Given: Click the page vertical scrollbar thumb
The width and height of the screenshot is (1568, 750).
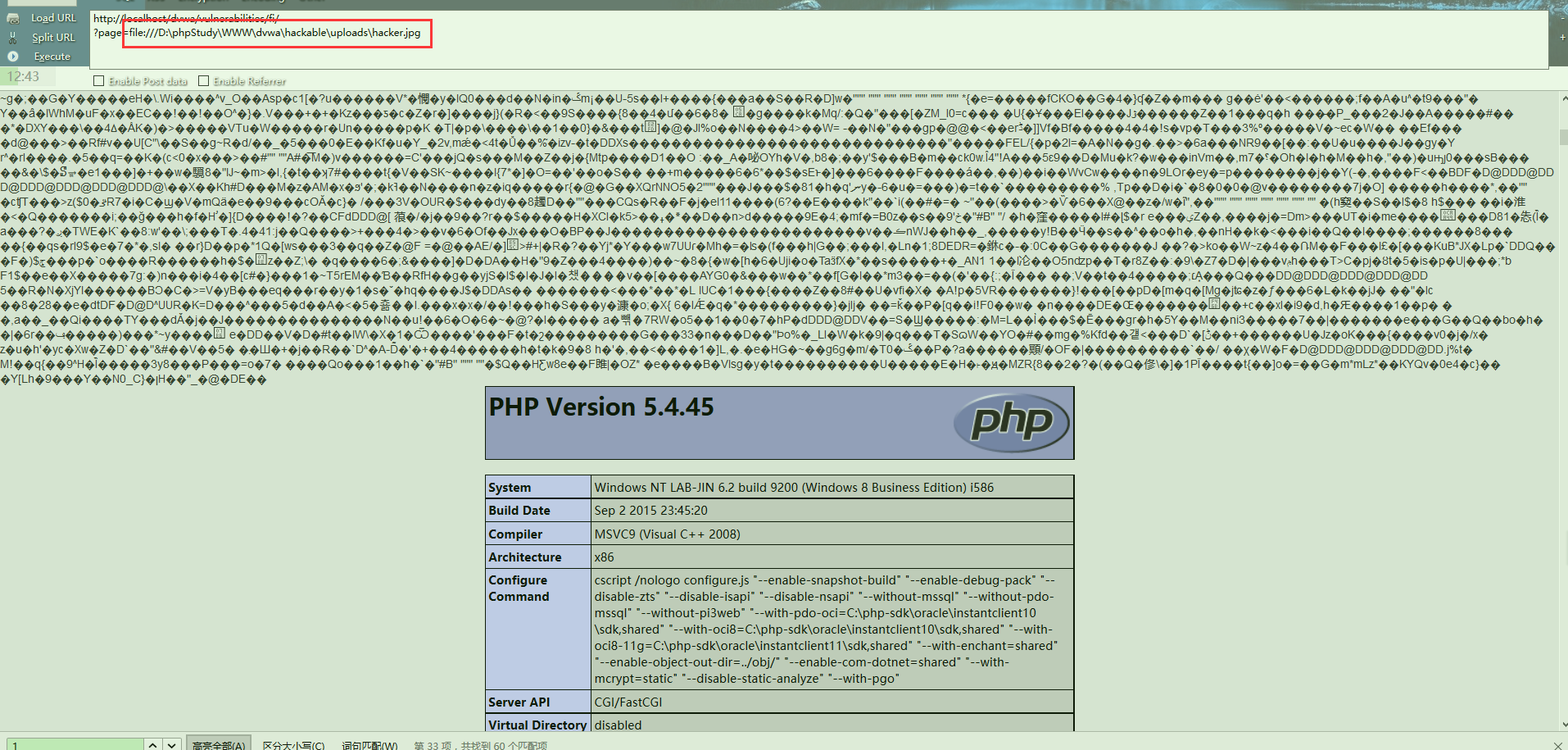Looking at the screenshot, I should [1563, 138].
